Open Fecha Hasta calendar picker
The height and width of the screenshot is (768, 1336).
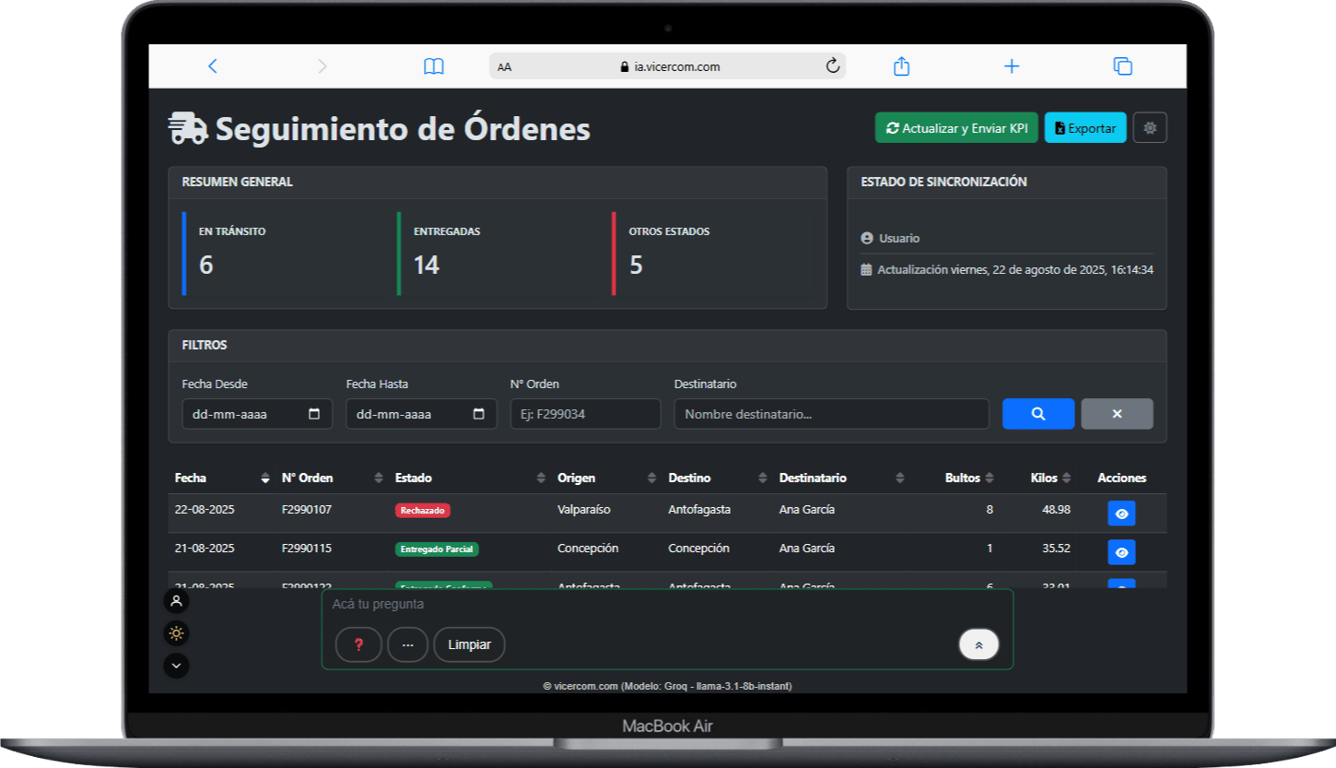478,414
